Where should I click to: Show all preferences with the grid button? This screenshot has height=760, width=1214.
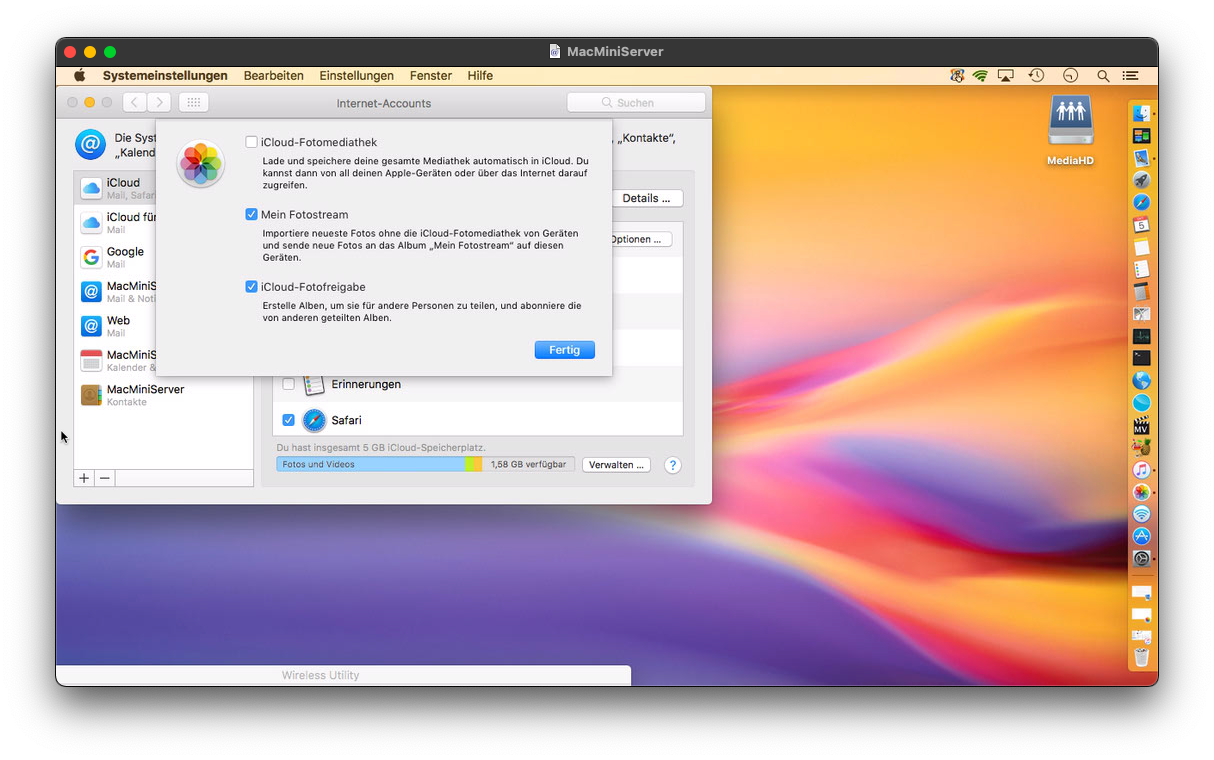[x=194, y=102]
